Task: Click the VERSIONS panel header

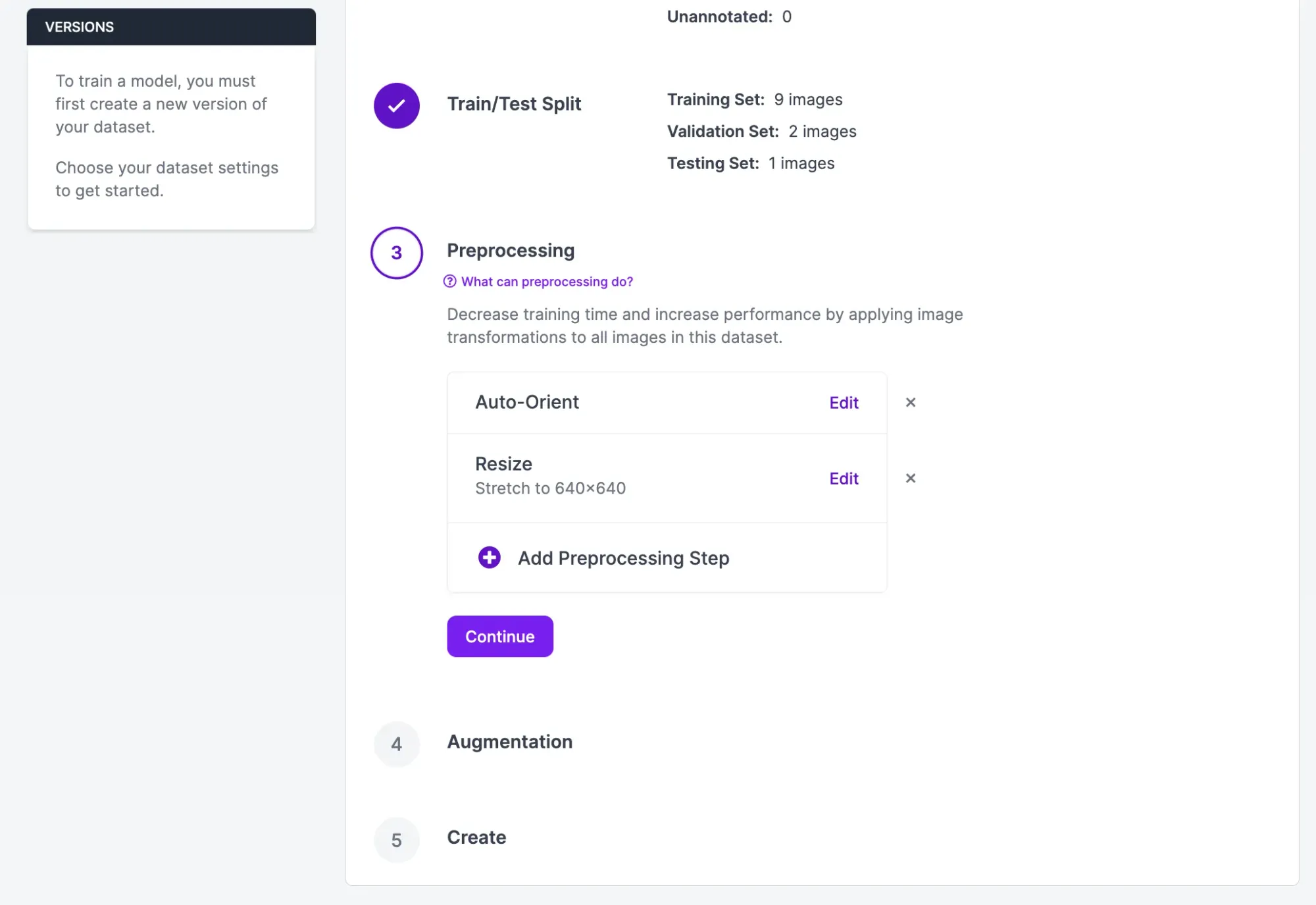Action: [171, 27]
